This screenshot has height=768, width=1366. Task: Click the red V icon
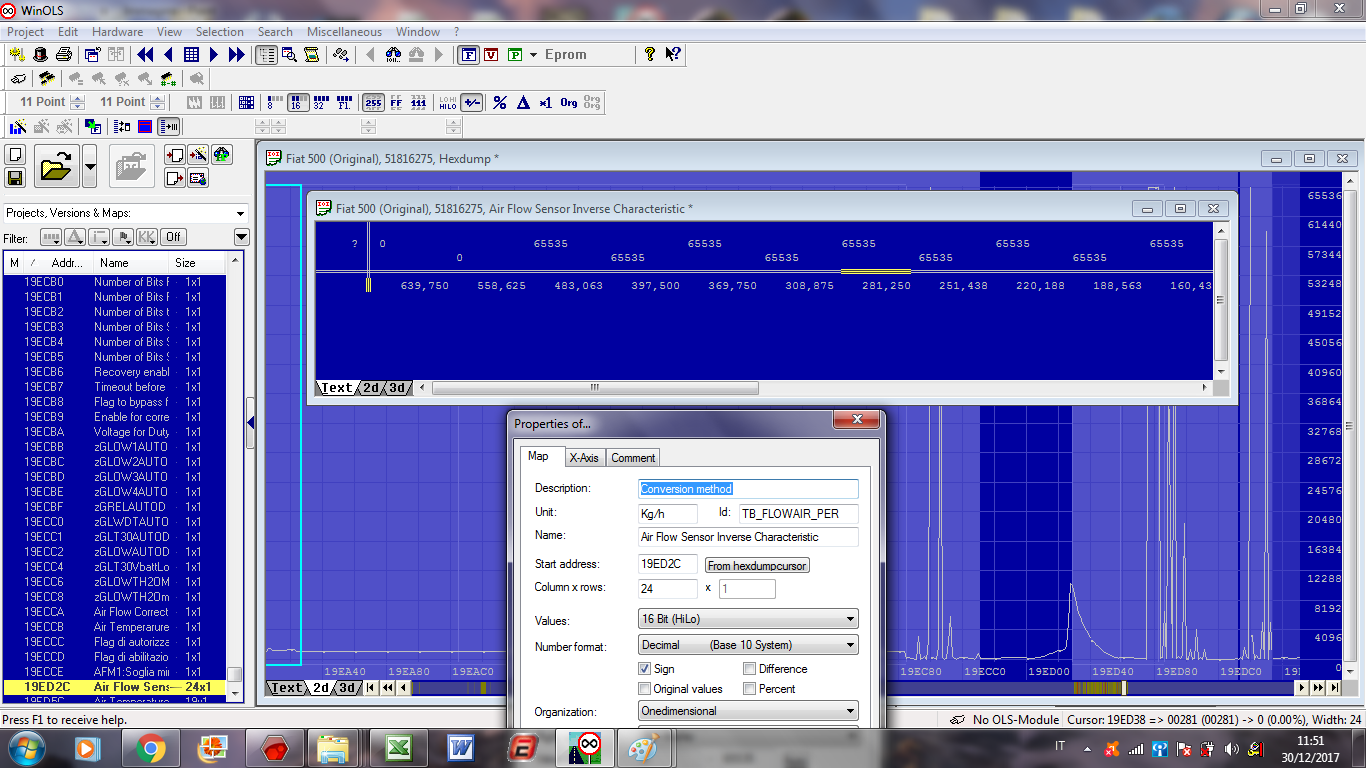tap(491, 55)
